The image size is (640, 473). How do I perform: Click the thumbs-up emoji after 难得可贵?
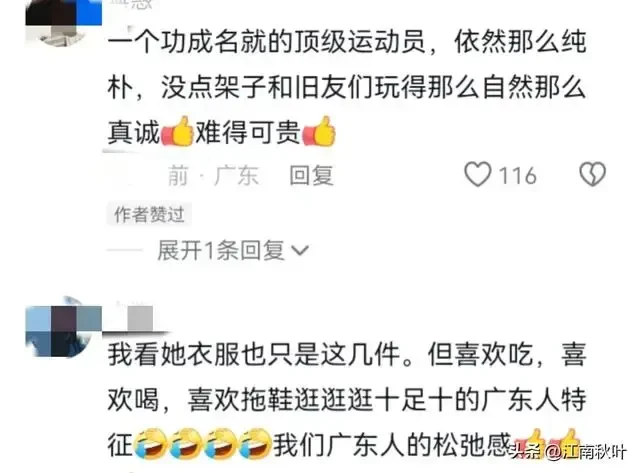pyautogui.click(x=319, y=131)
